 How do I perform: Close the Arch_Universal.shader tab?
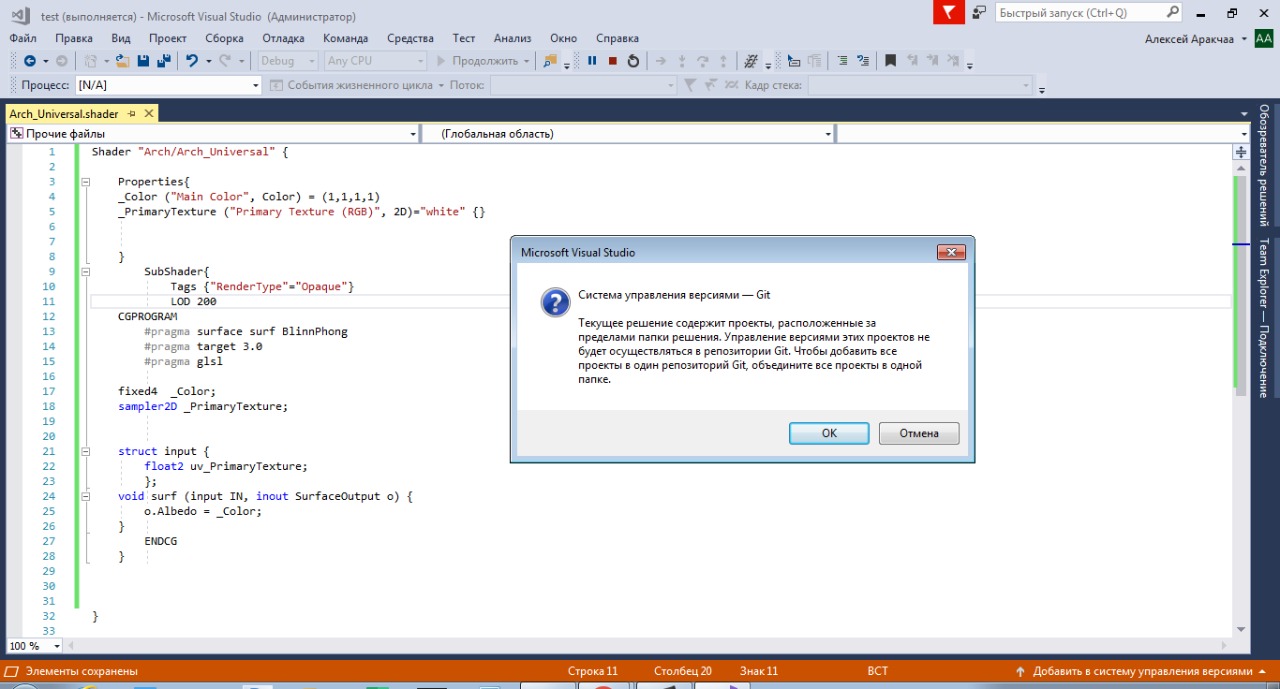coord(149,114)
